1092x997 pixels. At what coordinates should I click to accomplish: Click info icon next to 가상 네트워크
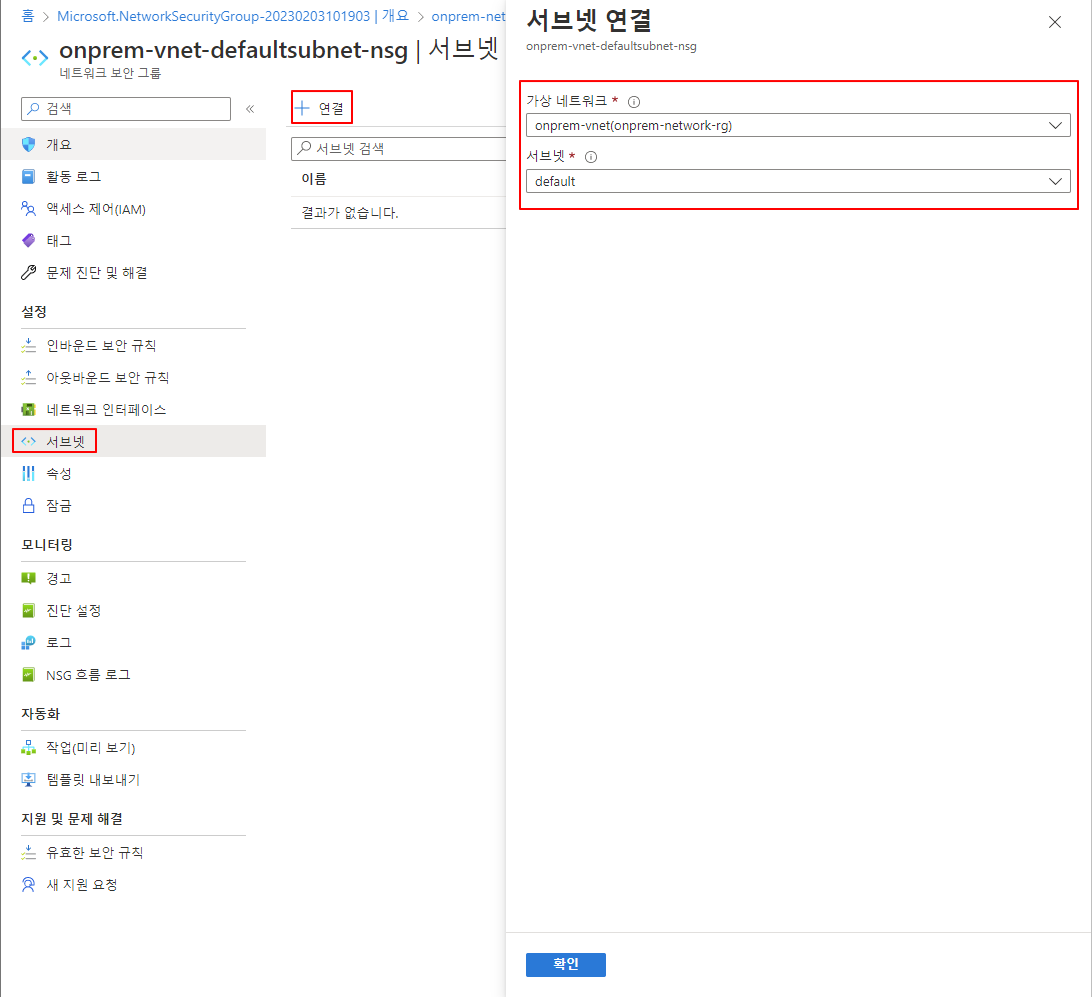(x=634, y=102)
